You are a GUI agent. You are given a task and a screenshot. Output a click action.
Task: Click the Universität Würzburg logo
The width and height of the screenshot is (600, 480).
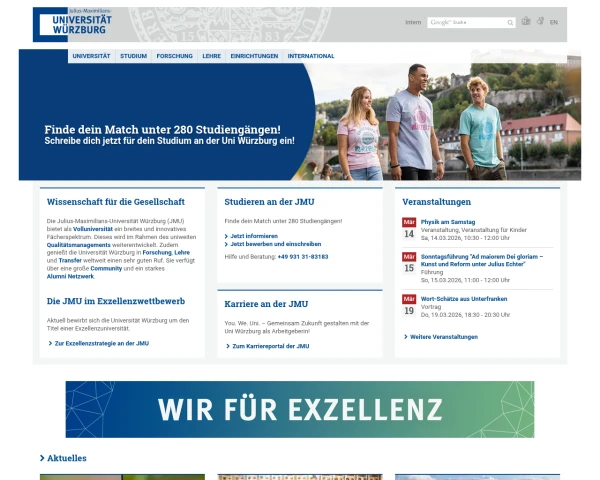(73, 24)
